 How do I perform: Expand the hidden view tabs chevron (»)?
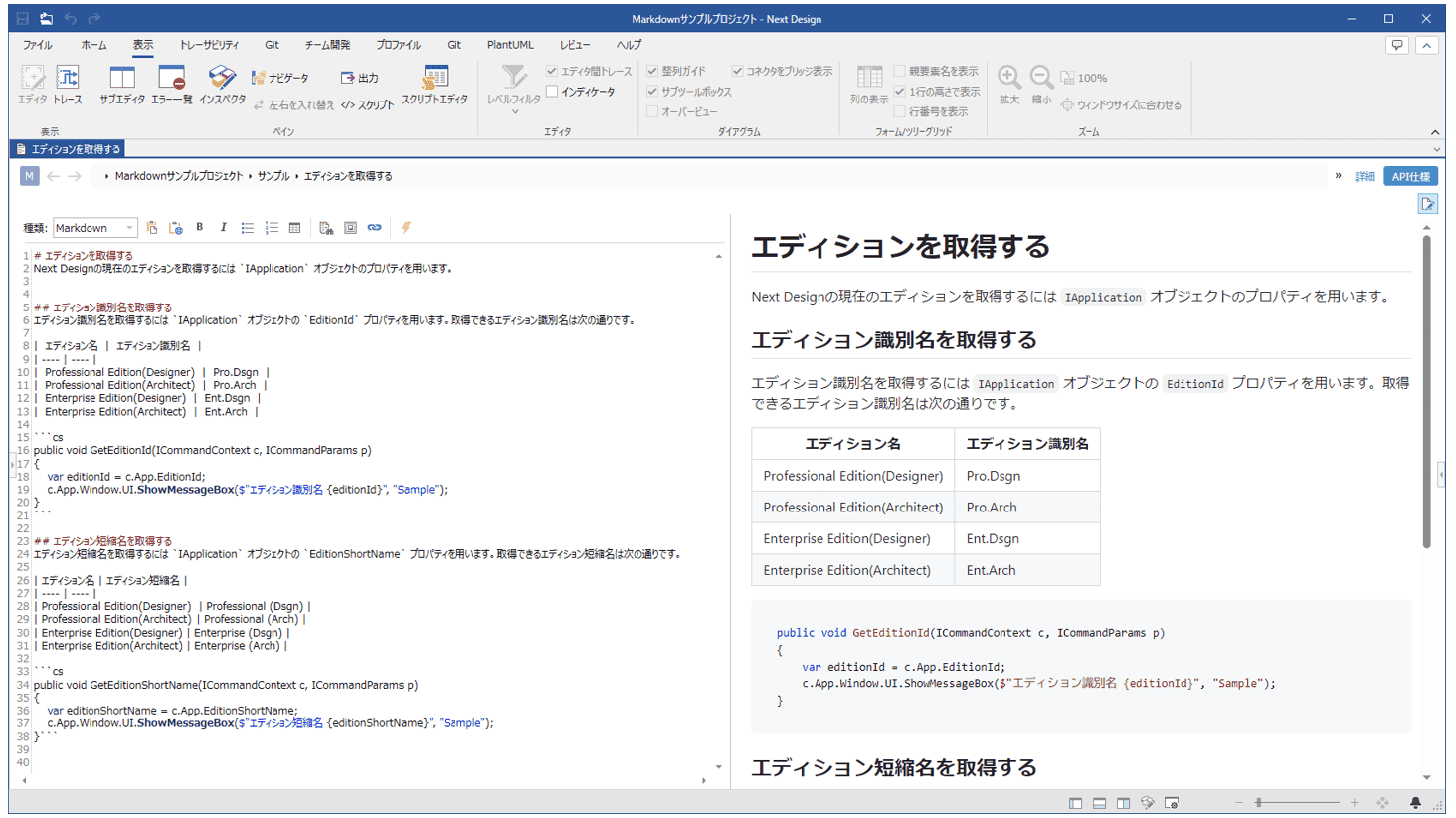coord(1338,176)
